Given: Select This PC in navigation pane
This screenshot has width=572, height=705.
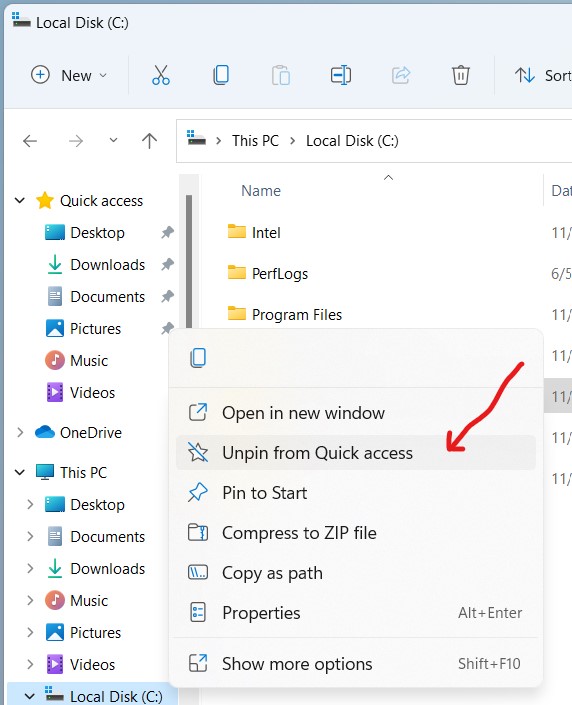Looking at the screenshot, I should click(84, 473).
